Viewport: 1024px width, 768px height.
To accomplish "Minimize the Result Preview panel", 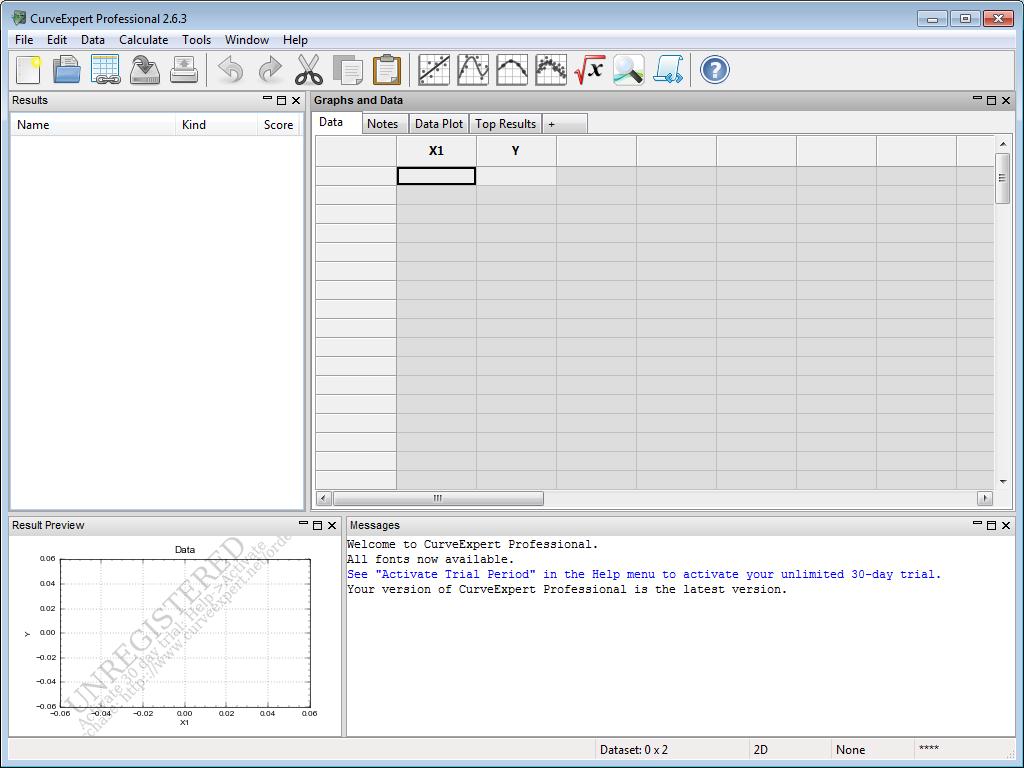I will pos(303,525).
